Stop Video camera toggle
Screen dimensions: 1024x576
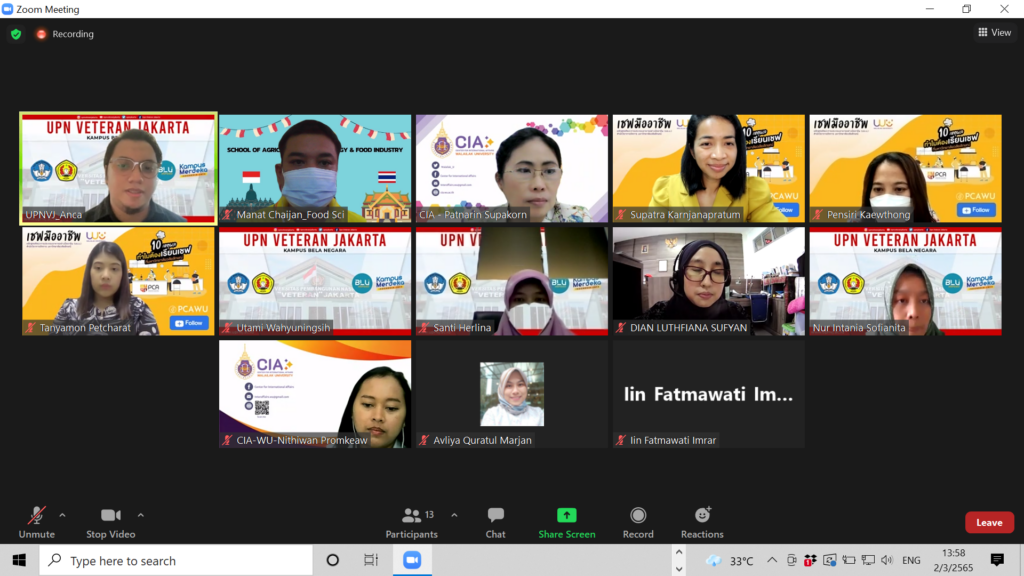pyautogui.click(x=110, y=521)
